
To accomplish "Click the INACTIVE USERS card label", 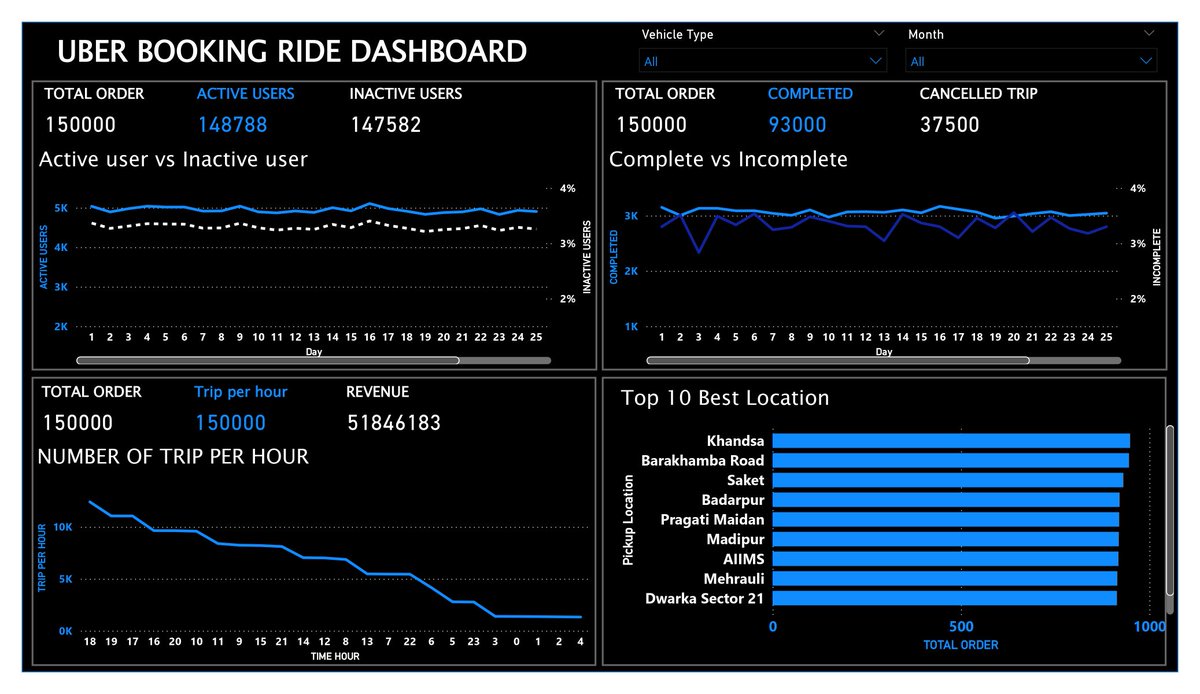I will click(406, 94).
